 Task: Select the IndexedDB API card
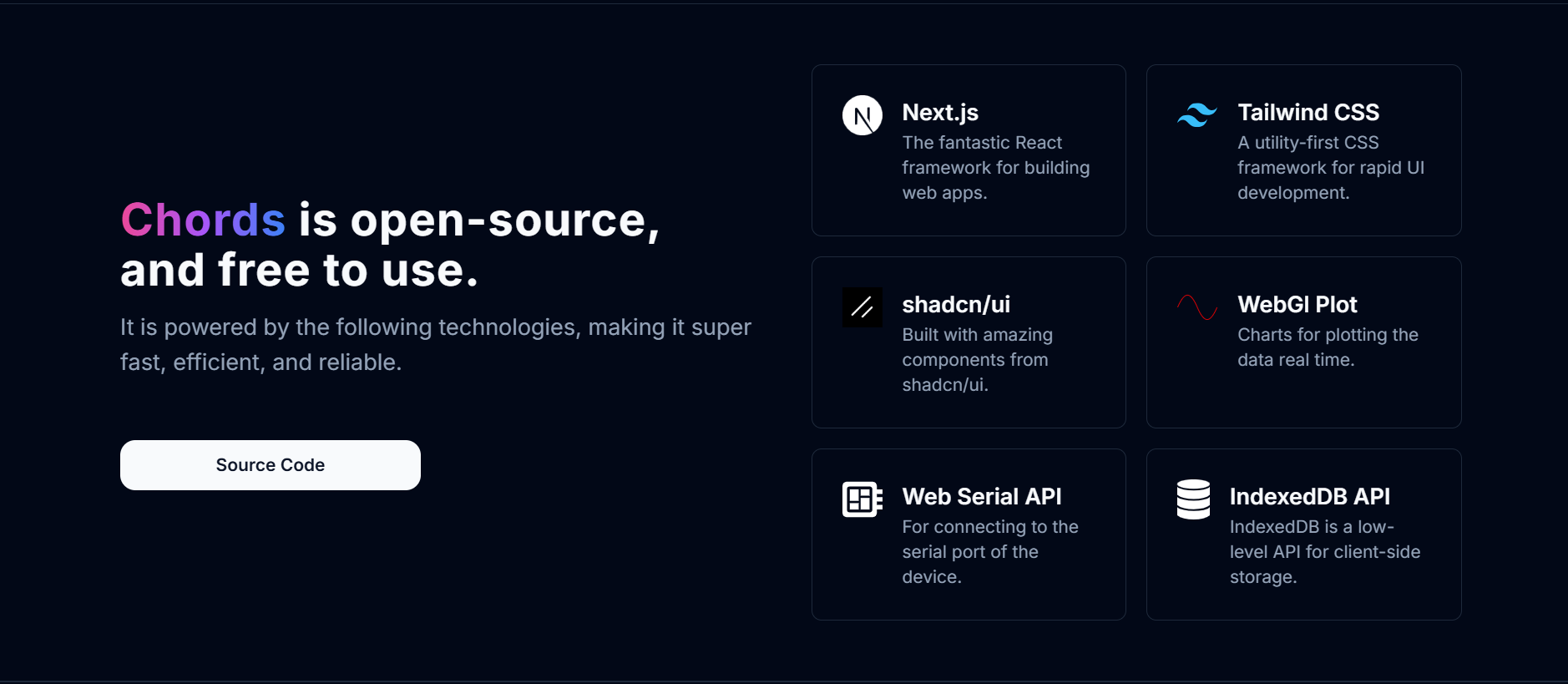point(1303,535)
